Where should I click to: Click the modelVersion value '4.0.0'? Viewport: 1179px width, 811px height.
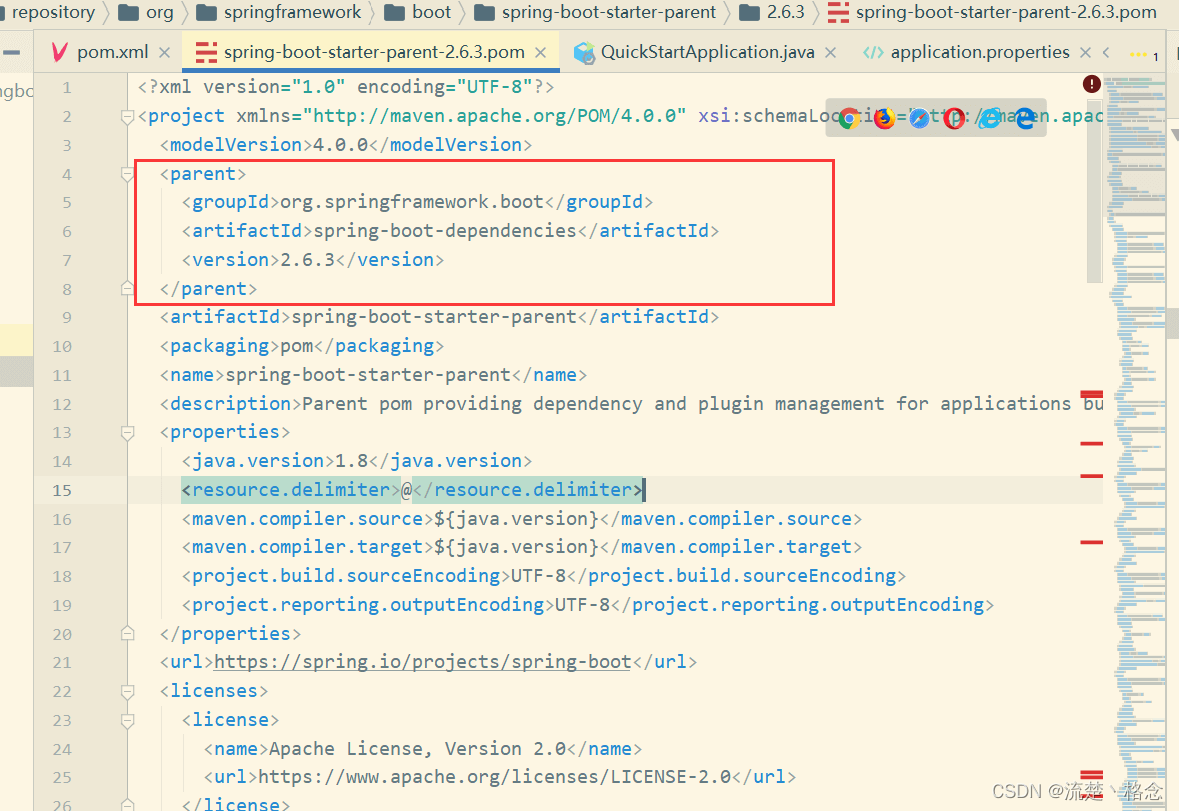(341, 145)
